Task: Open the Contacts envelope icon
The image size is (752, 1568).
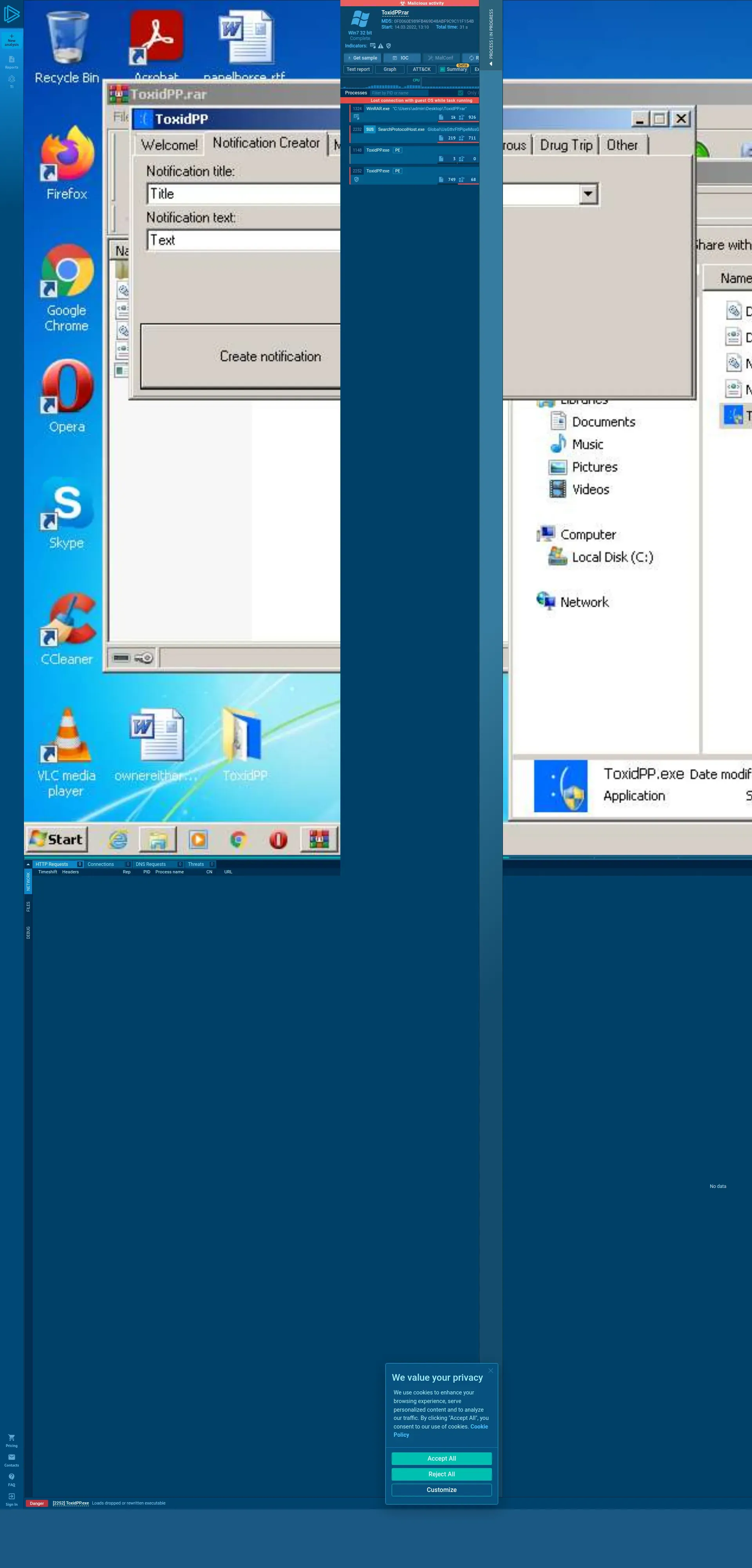Action: pos(12,1457)
